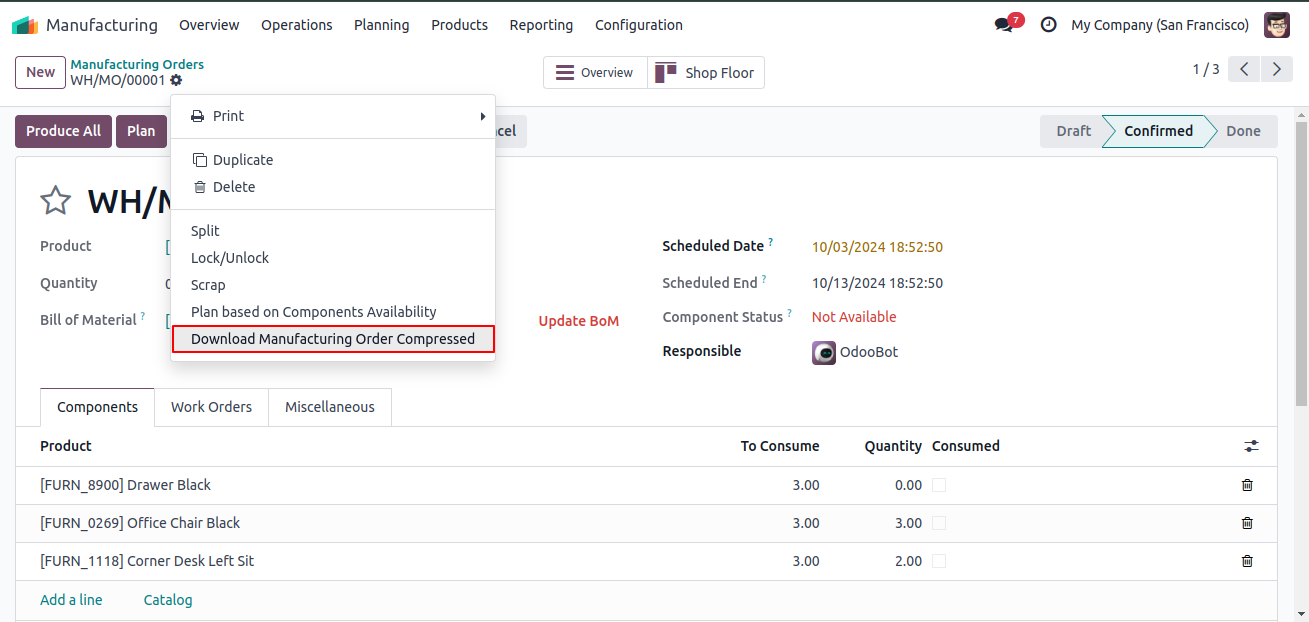Screen dimensions: 1309x622
Task: Click the Produce All button
Action: click(63, 131)
